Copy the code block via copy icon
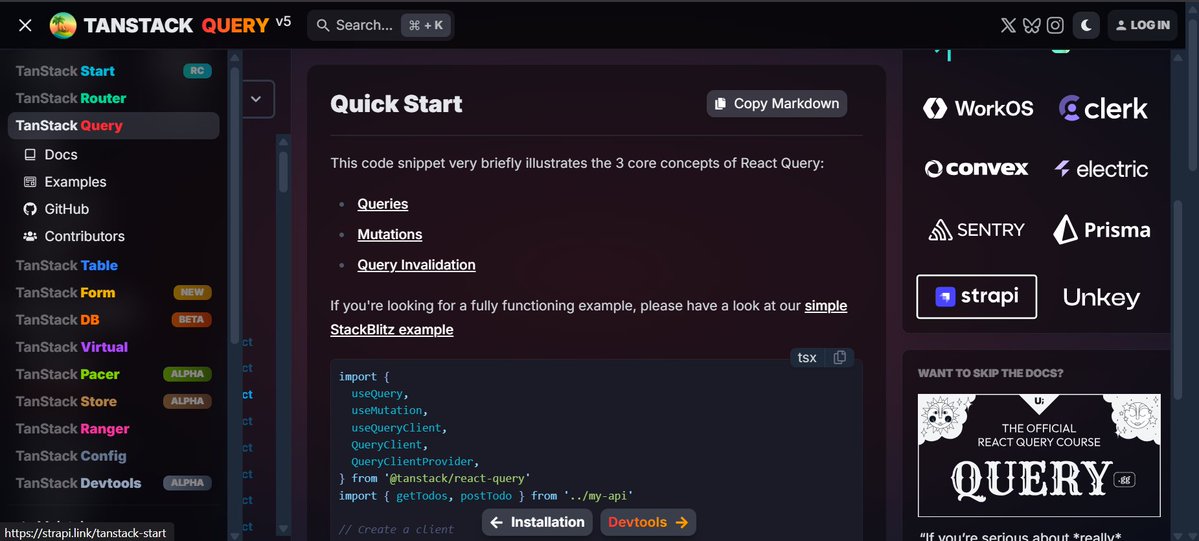Screen dimensions: 1199x541 840,357
